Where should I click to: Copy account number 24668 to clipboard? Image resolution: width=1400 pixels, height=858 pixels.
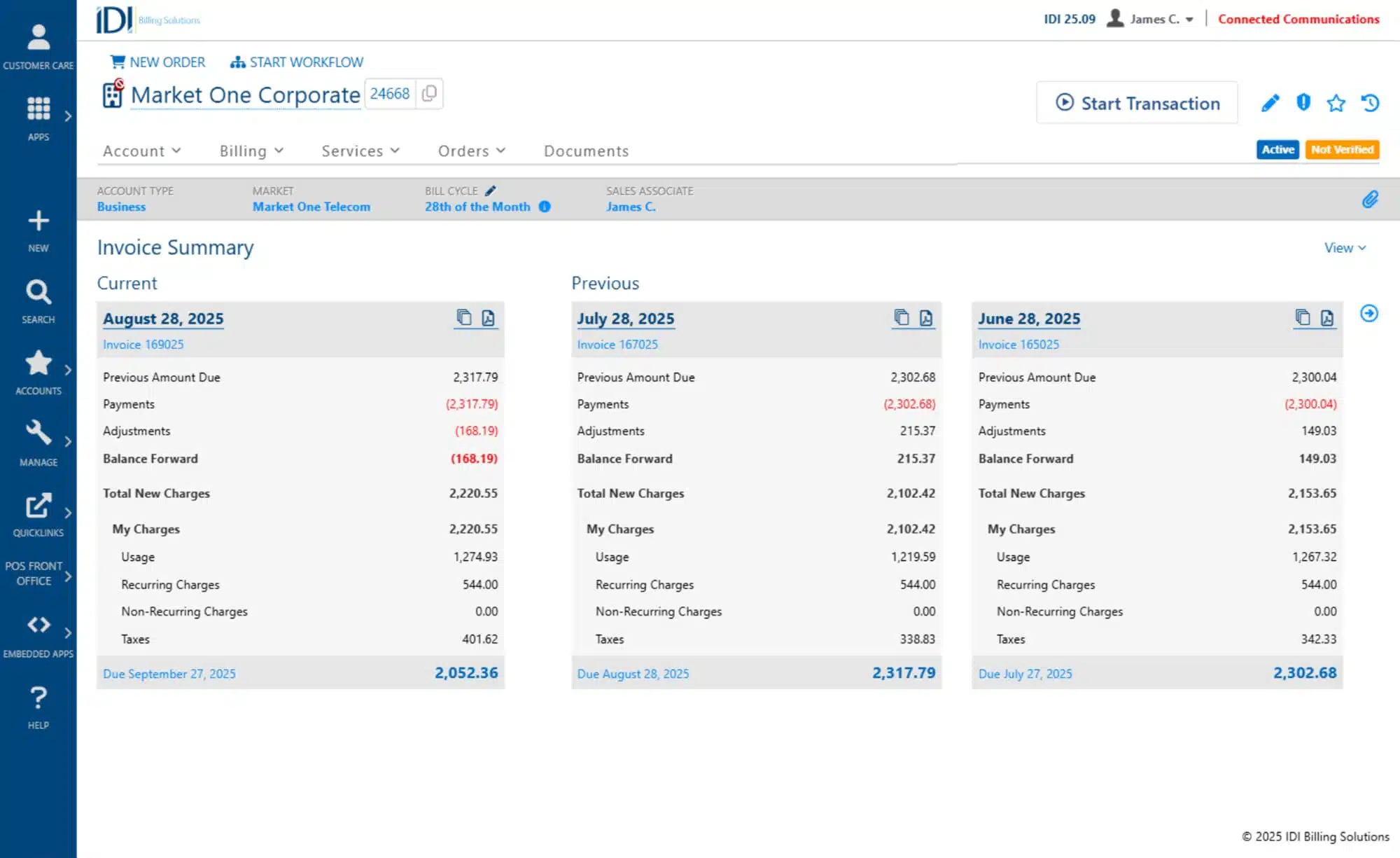tap(430, 93)
